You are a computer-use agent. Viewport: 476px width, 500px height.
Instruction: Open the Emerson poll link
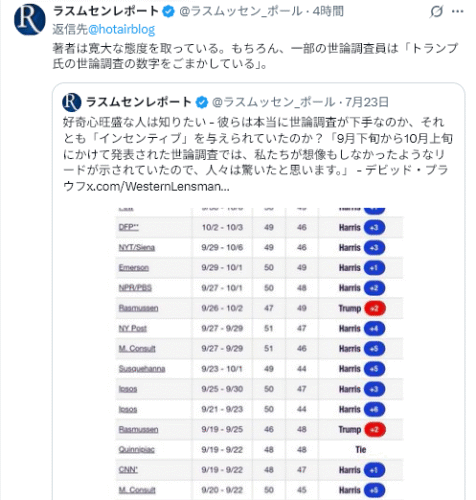coord(134,268)
